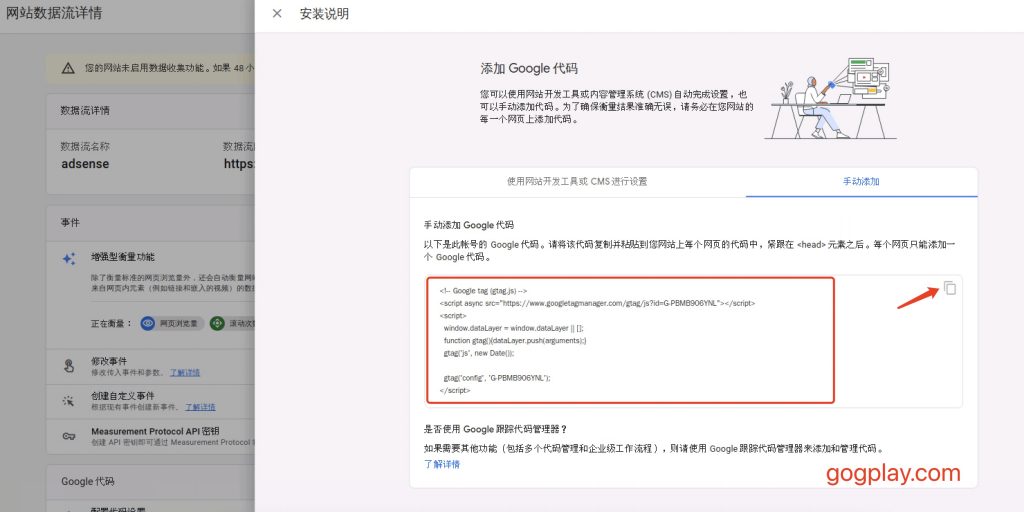Select the 手动添加 tab

861,182
